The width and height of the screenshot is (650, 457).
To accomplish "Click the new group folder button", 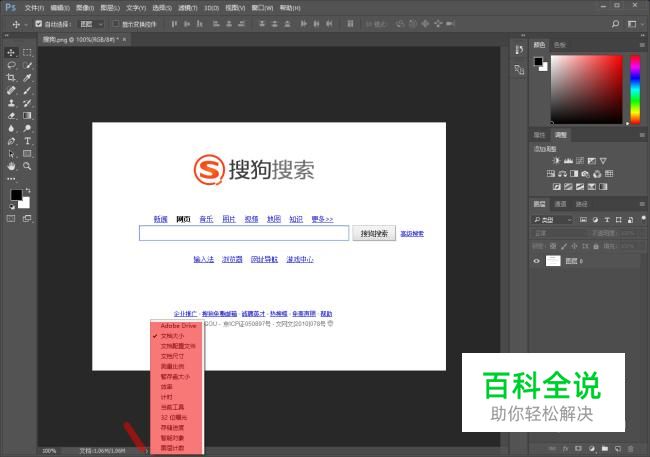I will [x=605, y=449].
